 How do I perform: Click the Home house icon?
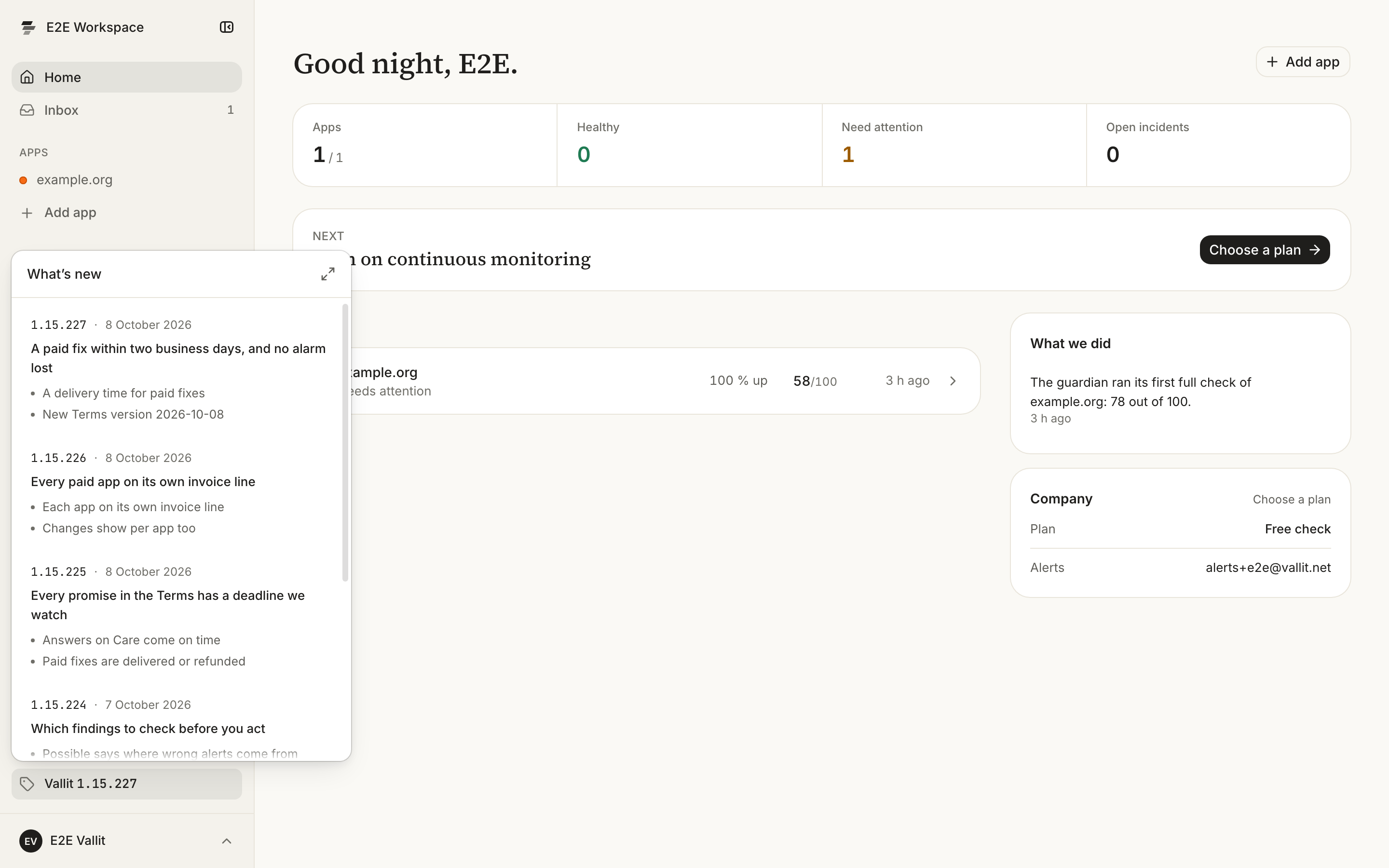(x=27, y=77)
